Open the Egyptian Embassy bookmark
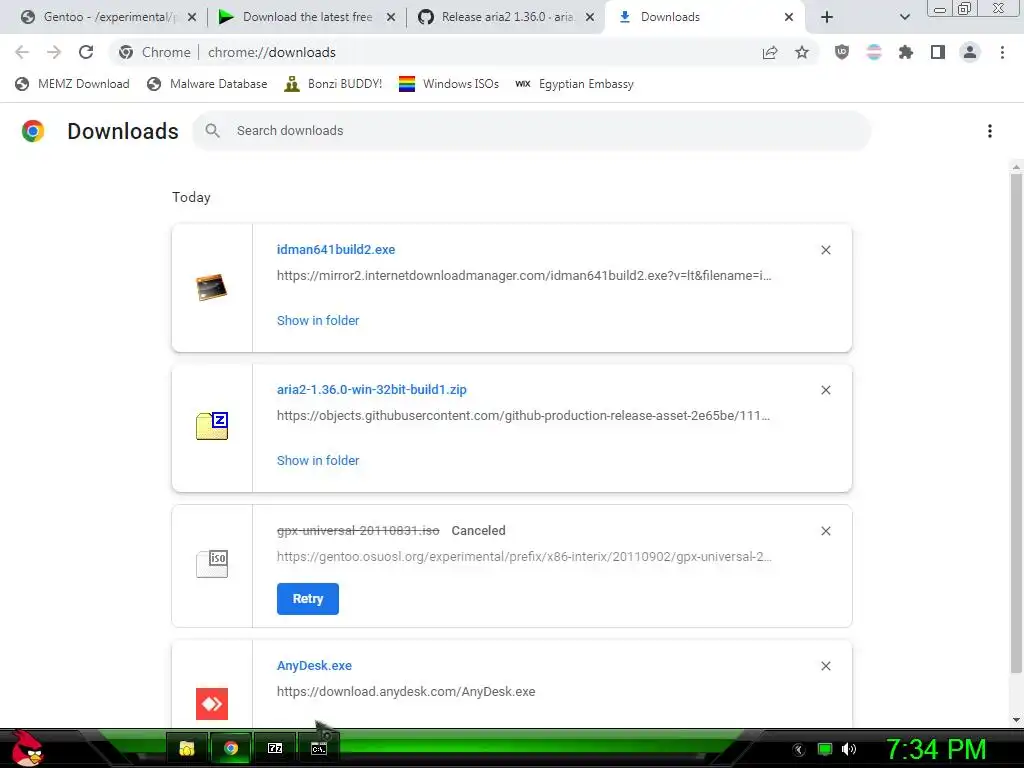 tap(574, 84)
